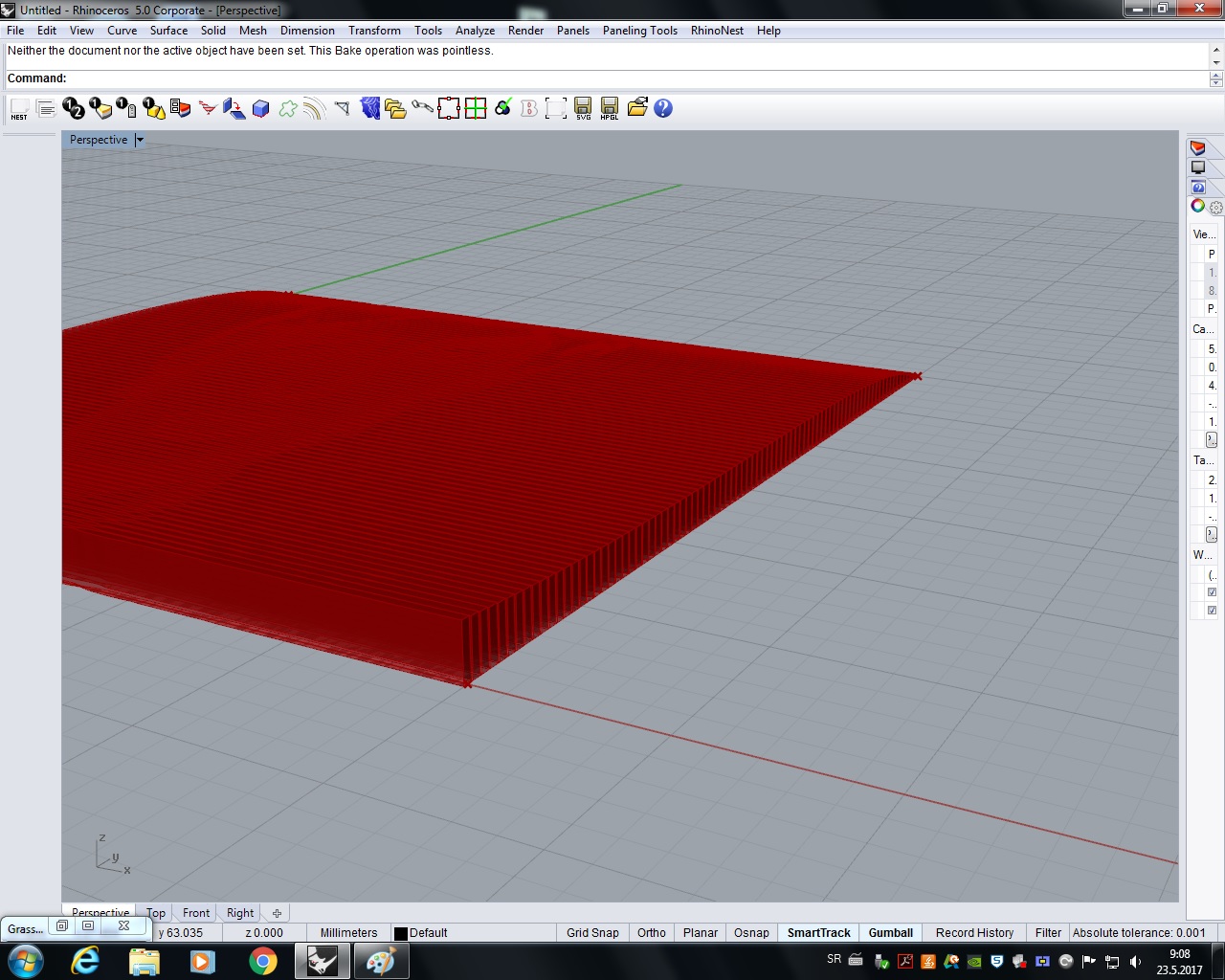Click the command prompt down arrow
Image resolution: width=1225 pixels, height=980 pixels.
pyautogui.click(x=1216, y=83)
